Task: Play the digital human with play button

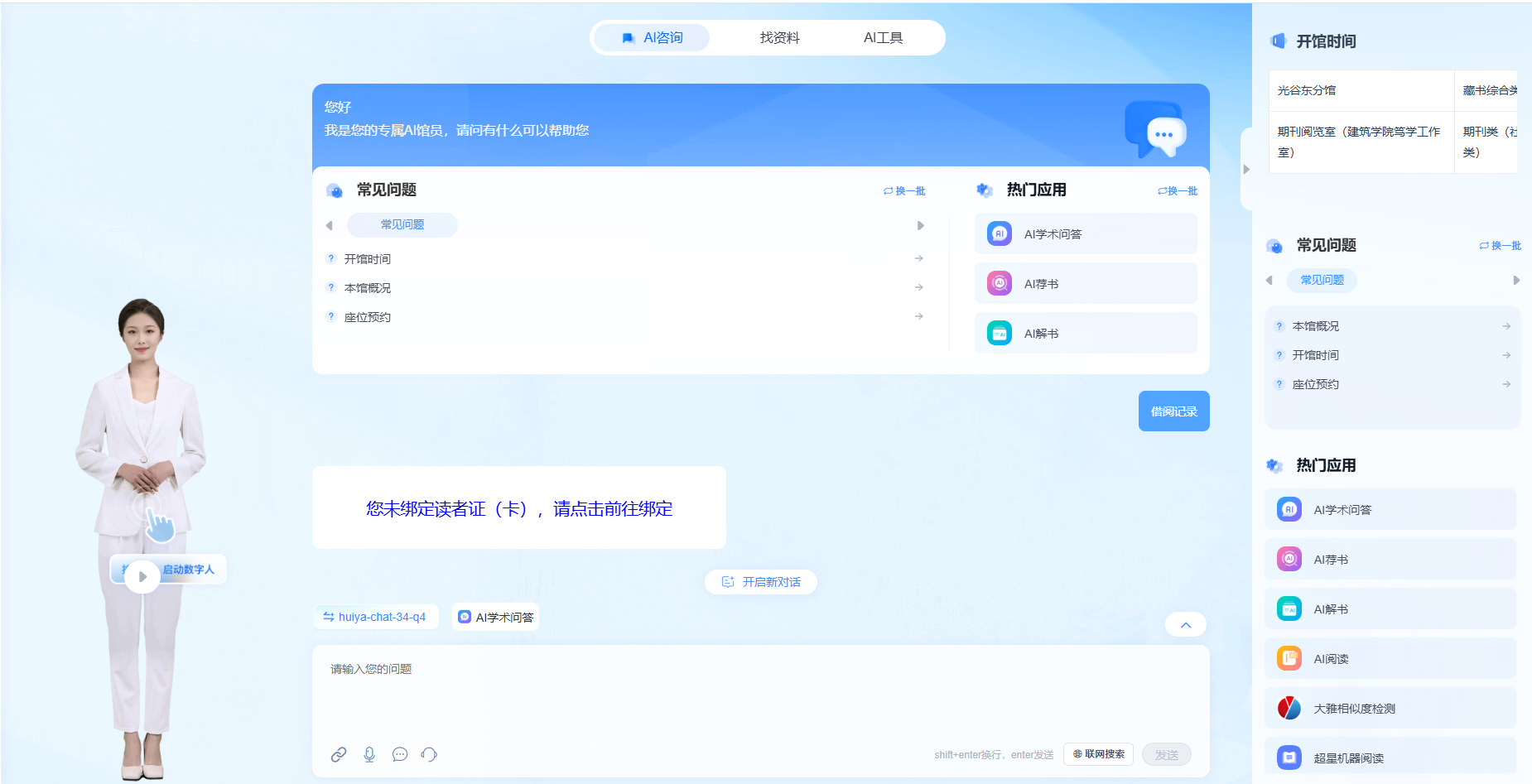Action: 142,577
